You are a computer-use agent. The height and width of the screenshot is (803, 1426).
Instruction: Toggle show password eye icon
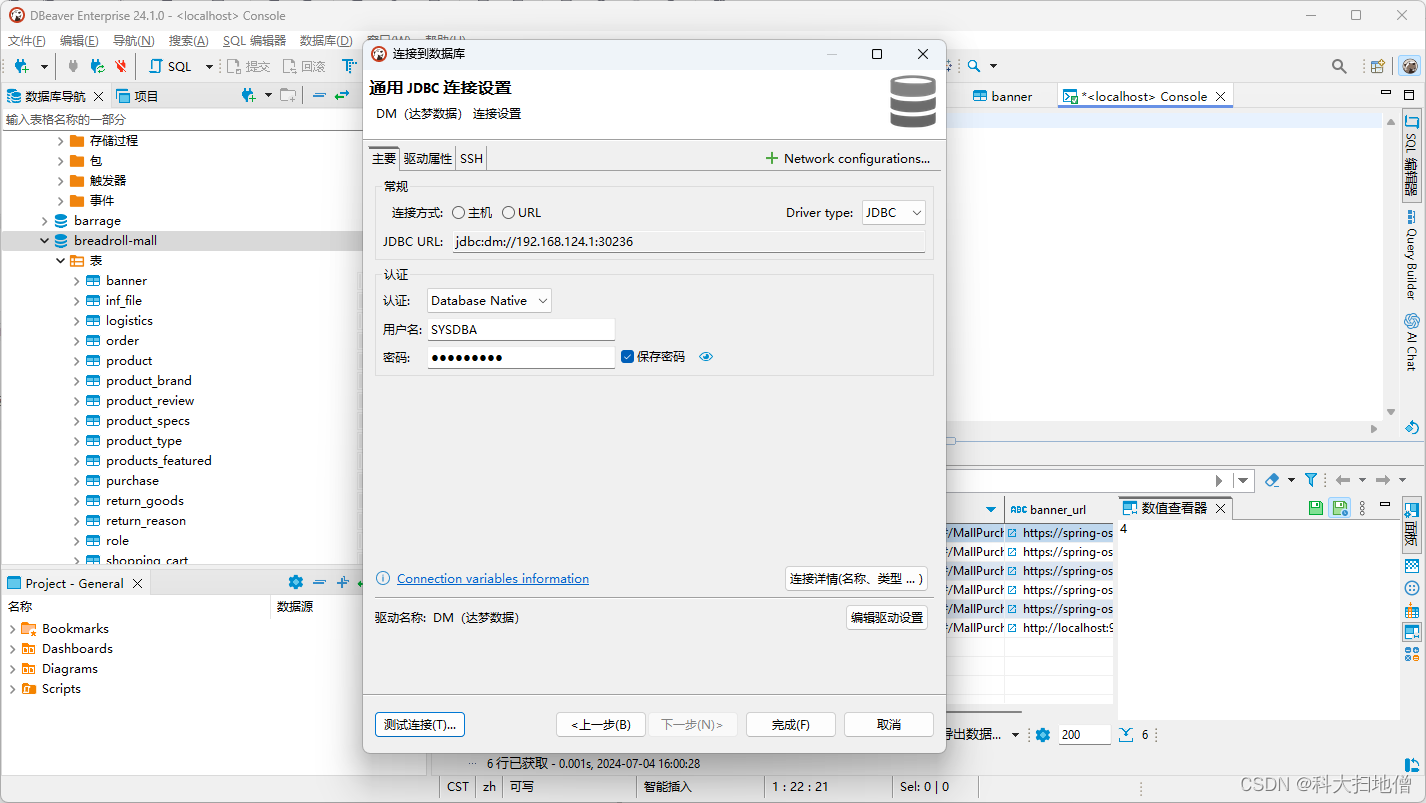coord(706,357)
